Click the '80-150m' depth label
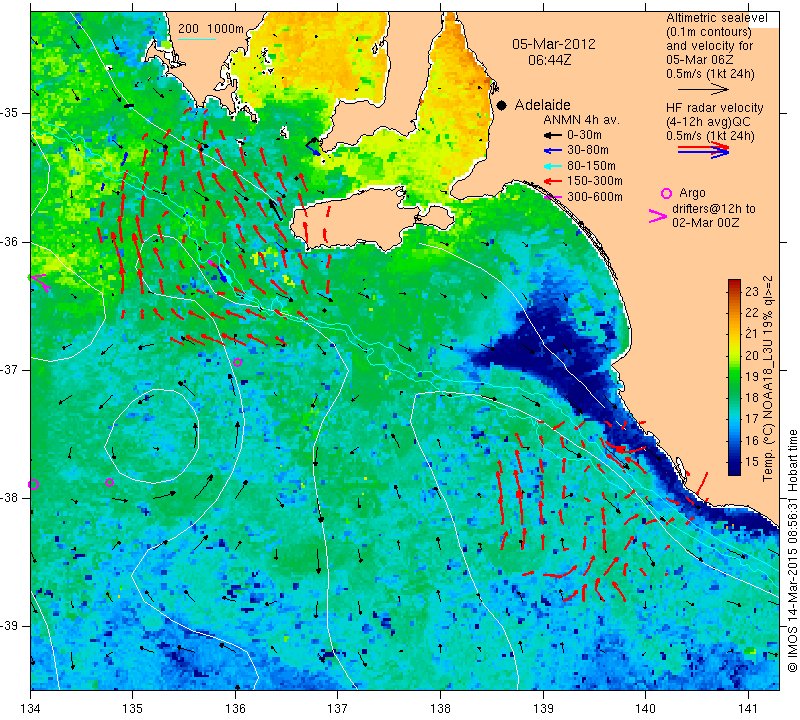Viewport: 800px width, 720px height. point(591,166)
